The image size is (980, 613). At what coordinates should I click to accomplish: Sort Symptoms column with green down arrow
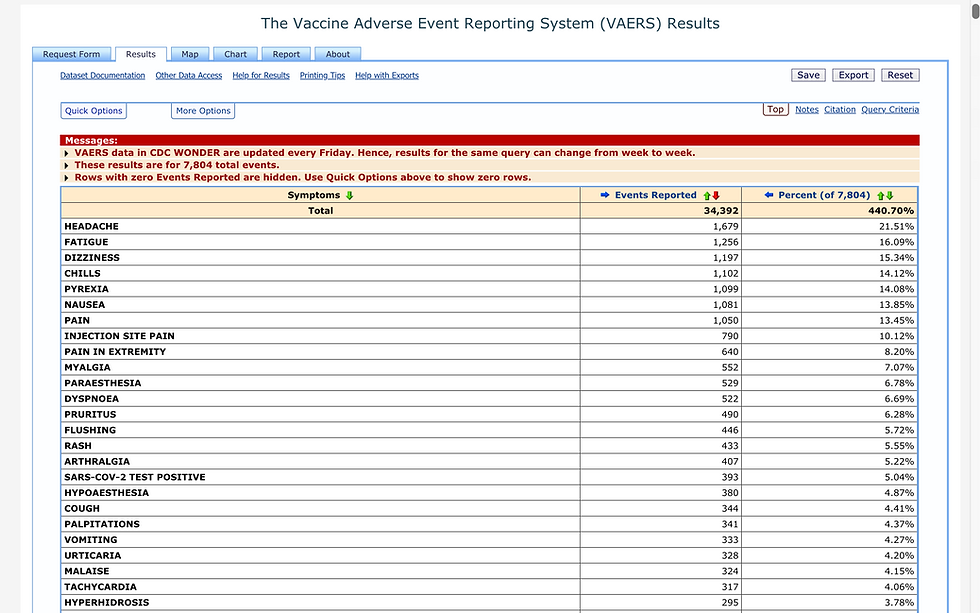click(349, 196)
